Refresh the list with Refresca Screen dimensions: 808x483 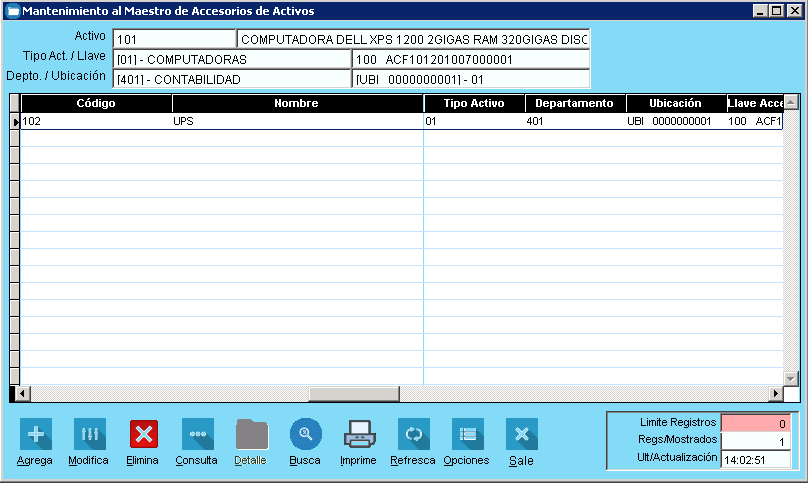tap(413, 434)
